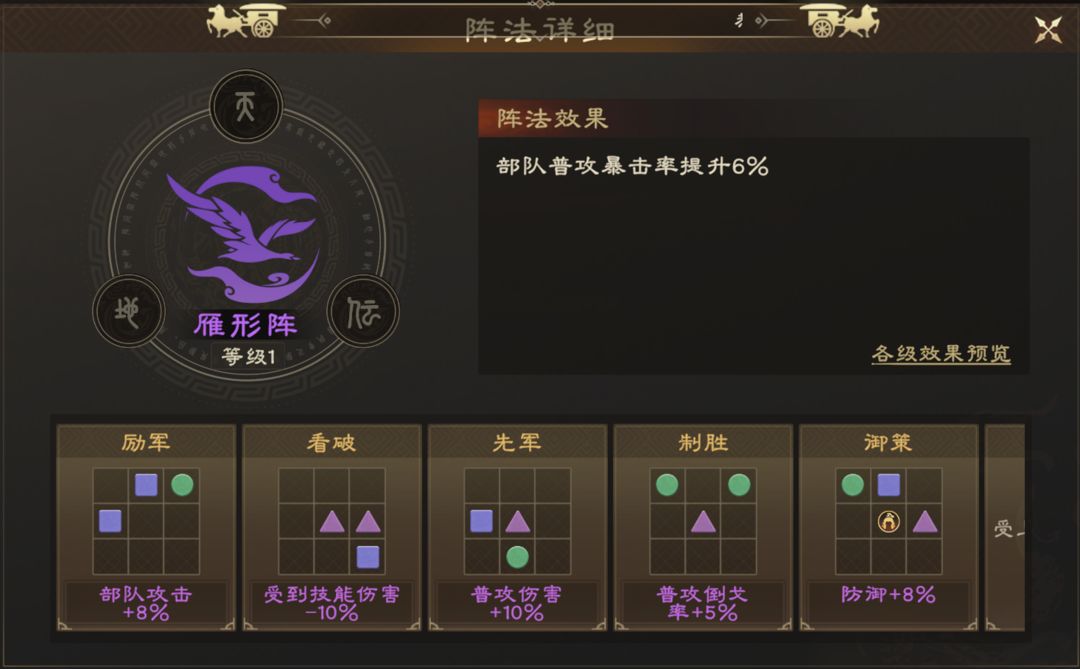Select the 先军 formation card
1080x669 pixels.
(x=517, y=528)
